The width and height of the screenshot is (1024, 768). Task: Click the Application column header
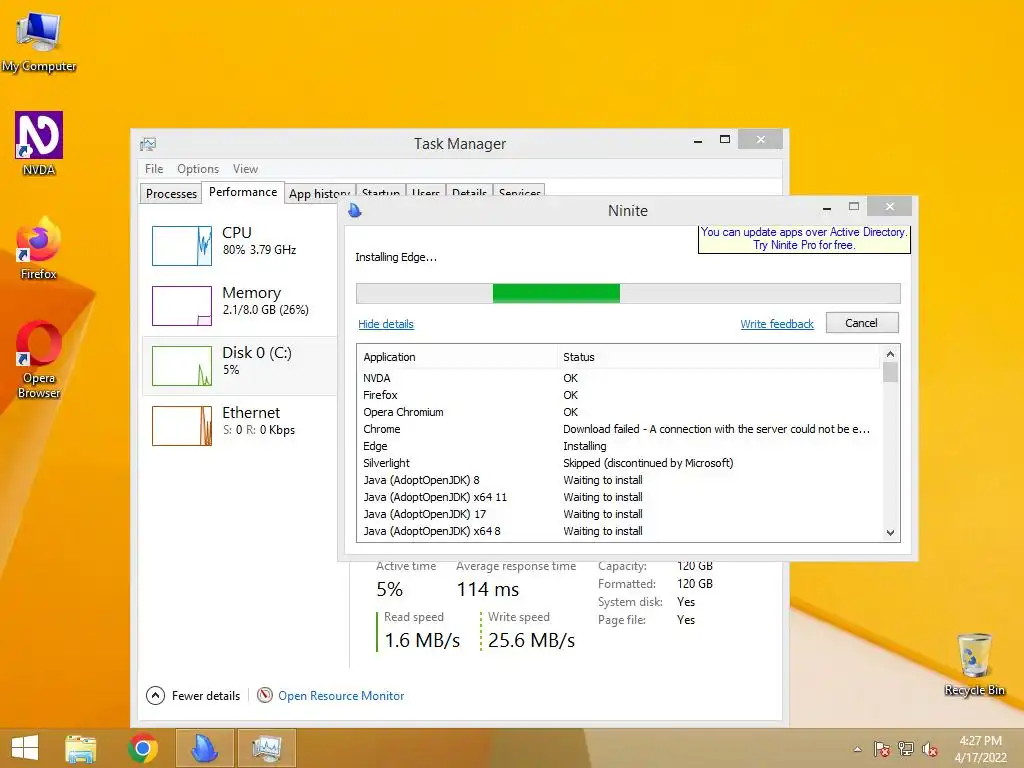(457, 357)
